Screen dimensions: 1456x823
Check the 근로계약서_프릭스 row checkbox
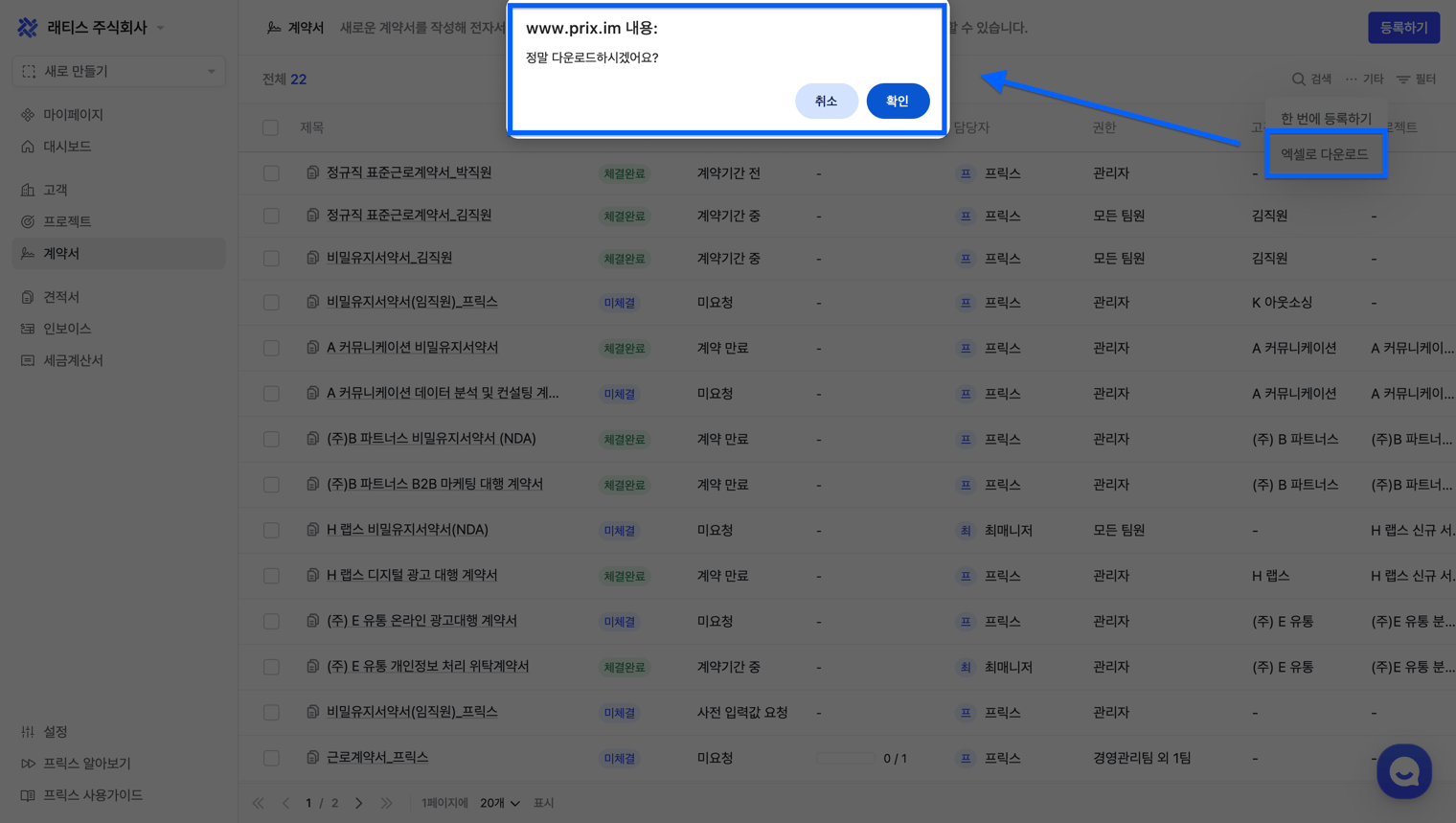272,758
